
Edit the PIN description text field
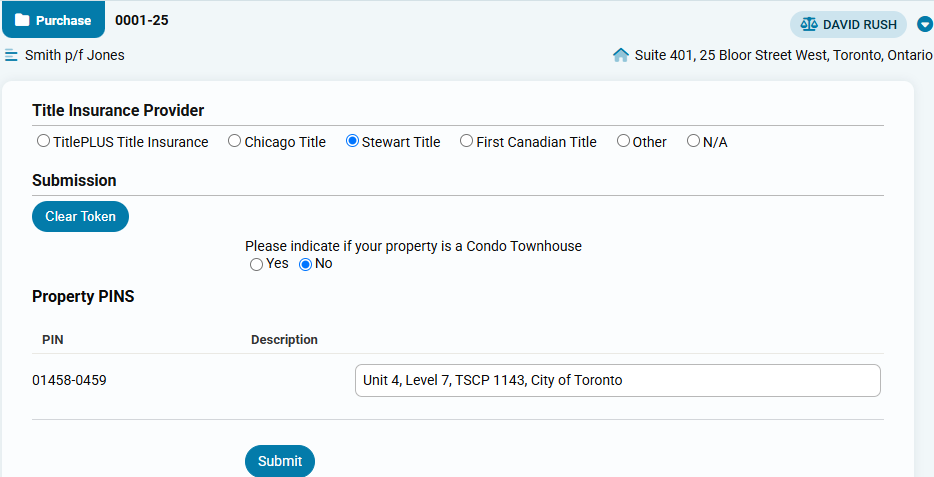tap(618, 381)
